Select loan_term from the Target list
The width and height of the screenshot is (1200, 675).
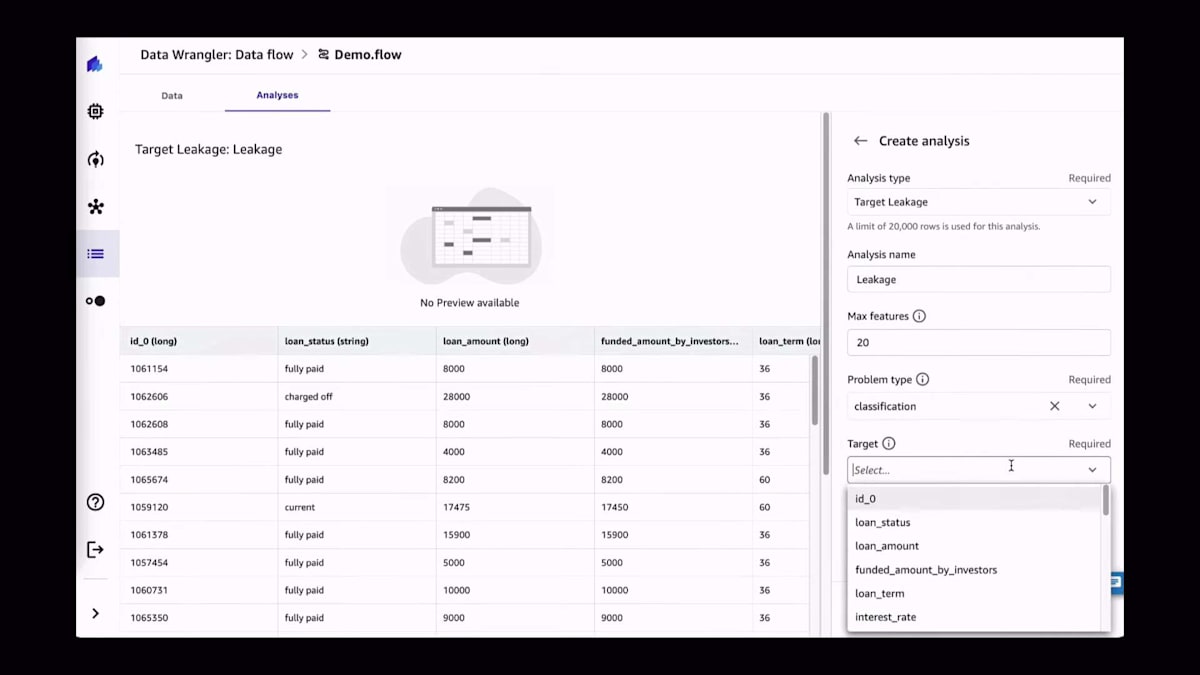pos(974,594)
